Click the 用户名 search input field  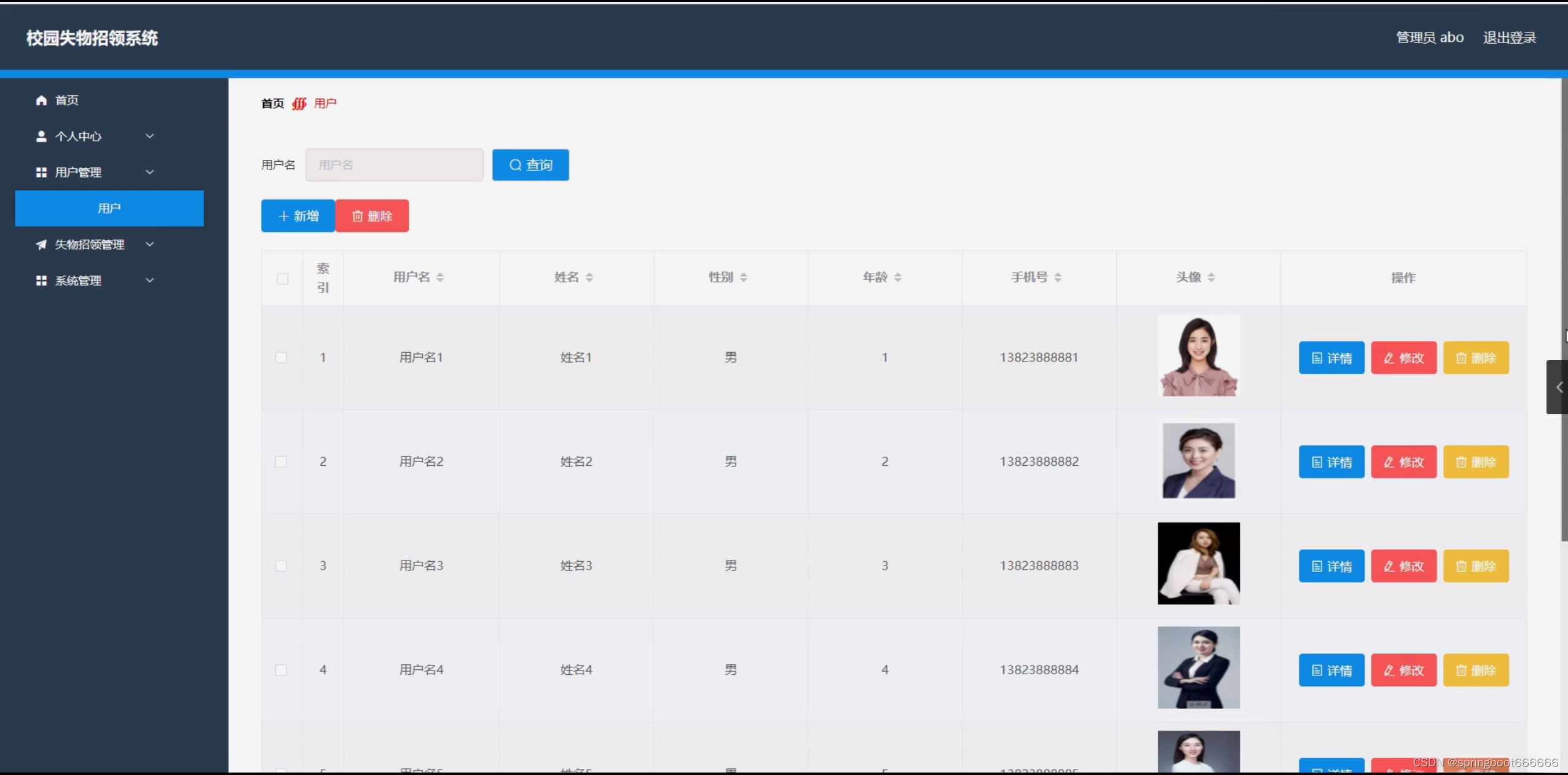pyautogui.click(x=394, y=165)
